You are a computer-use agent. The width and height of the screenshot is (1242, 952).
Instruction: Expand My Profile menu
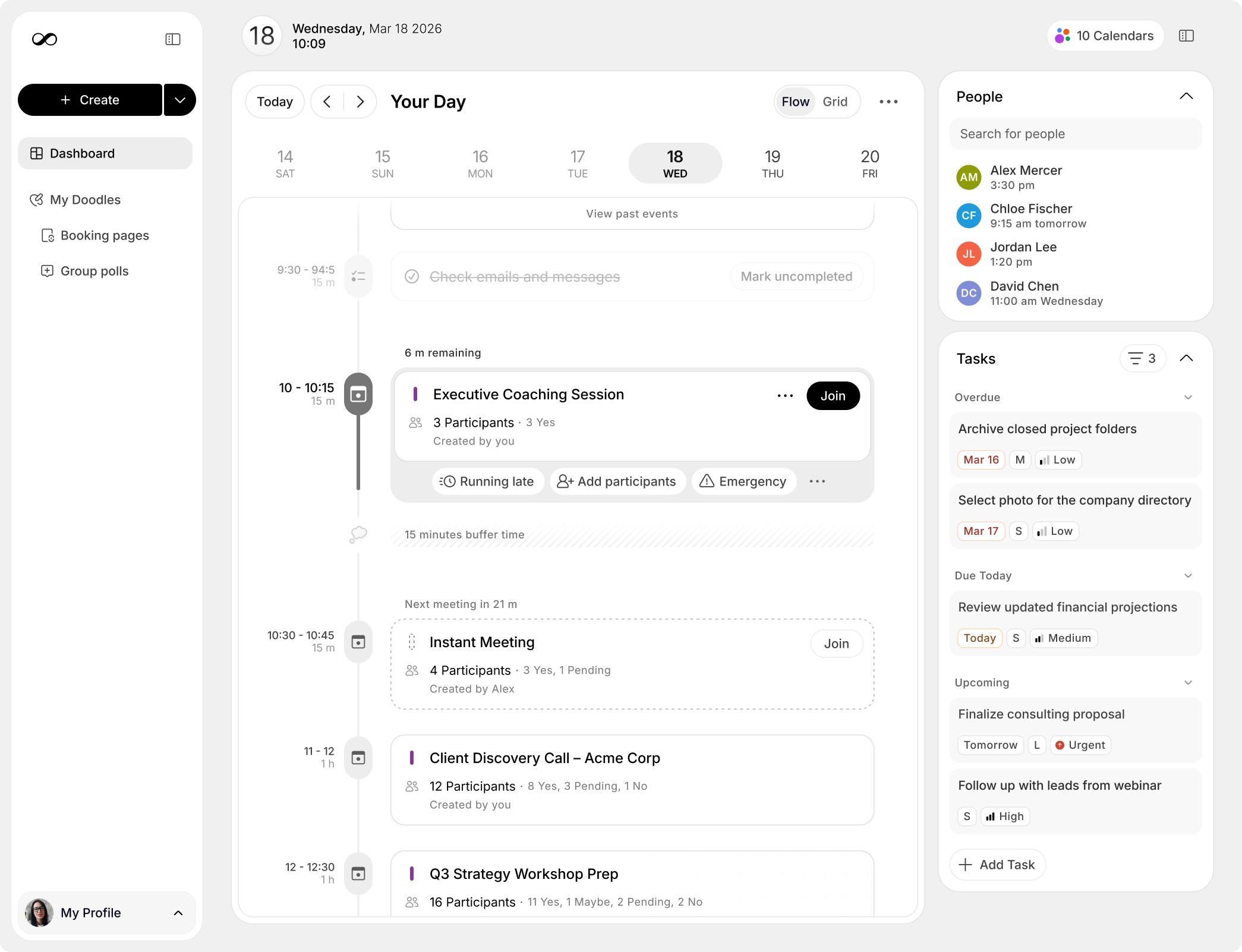[x=178, y=913]
